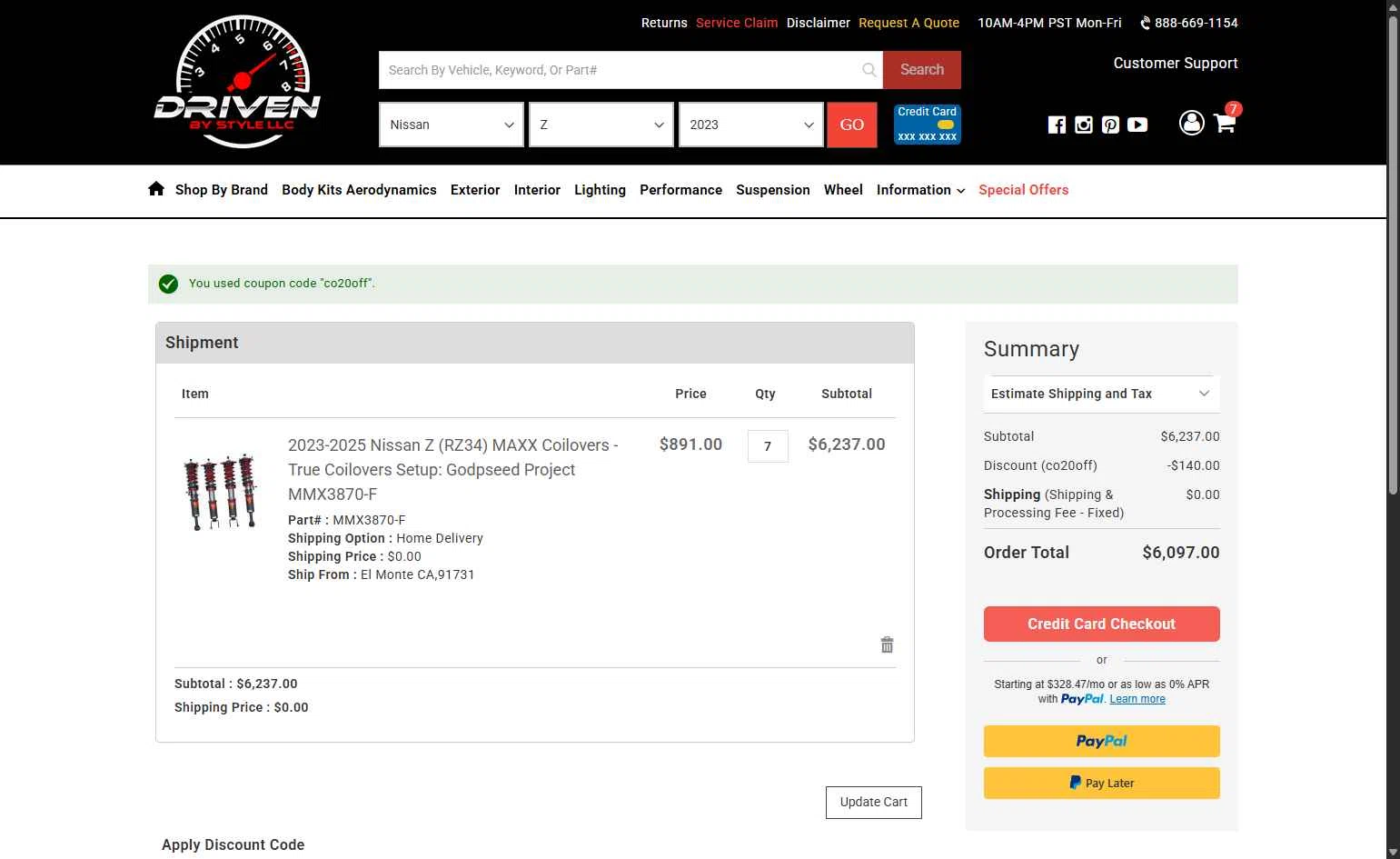1400x859 pixels.
Task: Open the Service Claim link
Action: point(737,23)
